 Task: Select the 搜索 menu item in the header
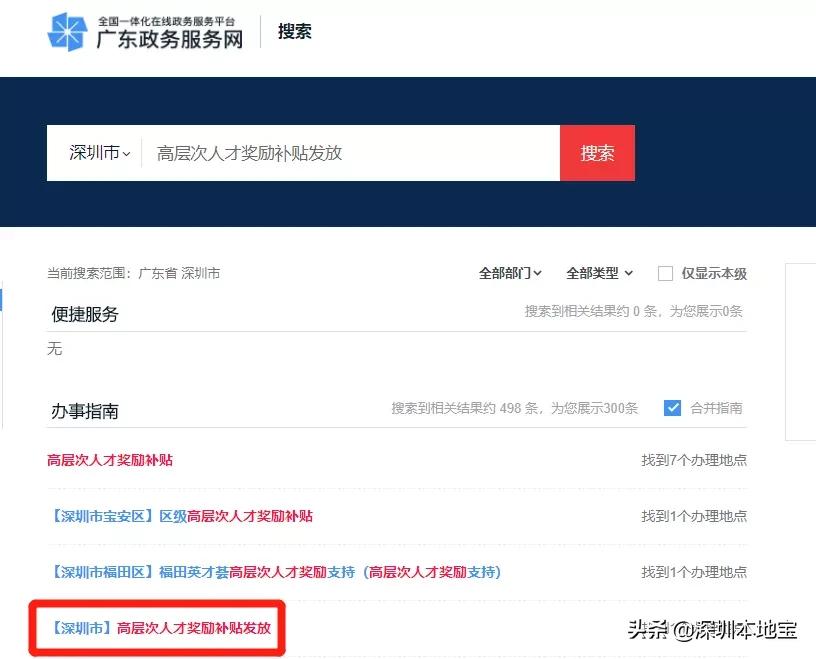[294, 31]
